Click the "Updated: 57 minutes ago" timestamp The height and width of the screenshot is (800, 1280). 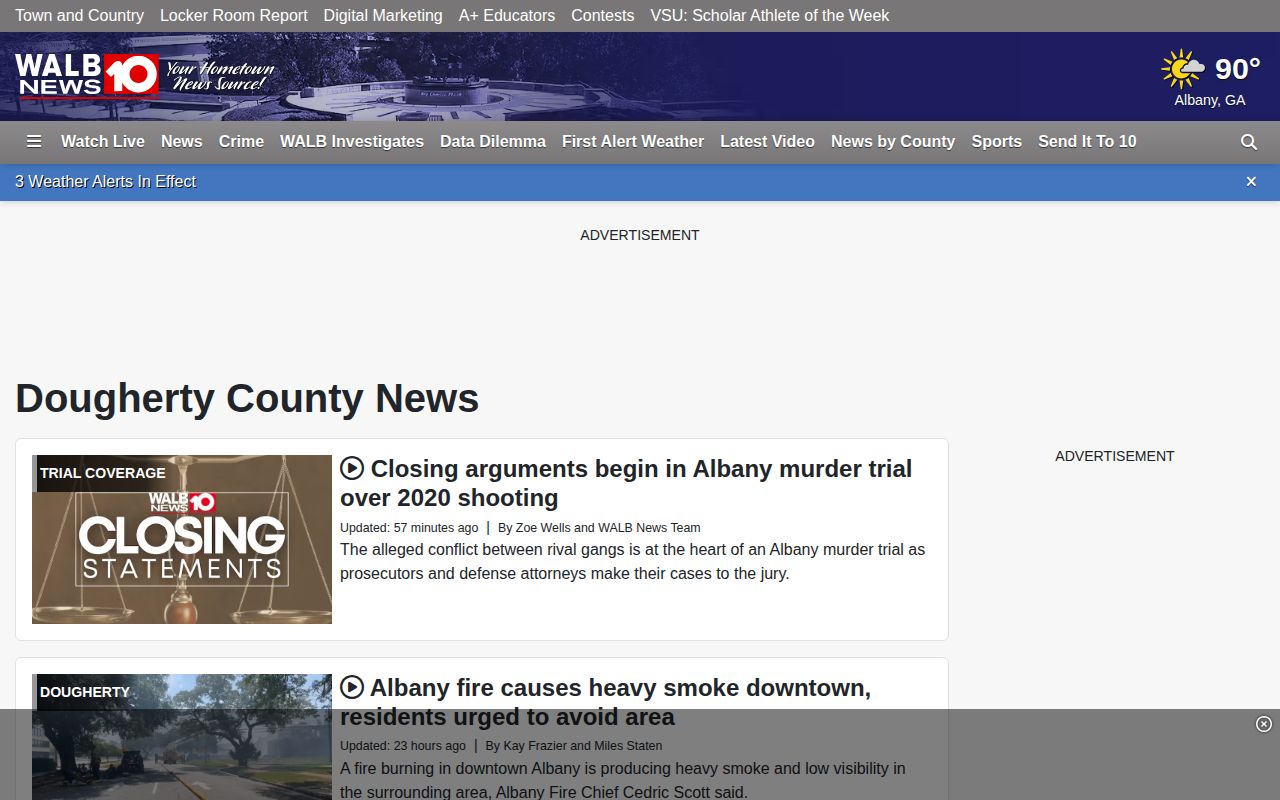(409, 528)
